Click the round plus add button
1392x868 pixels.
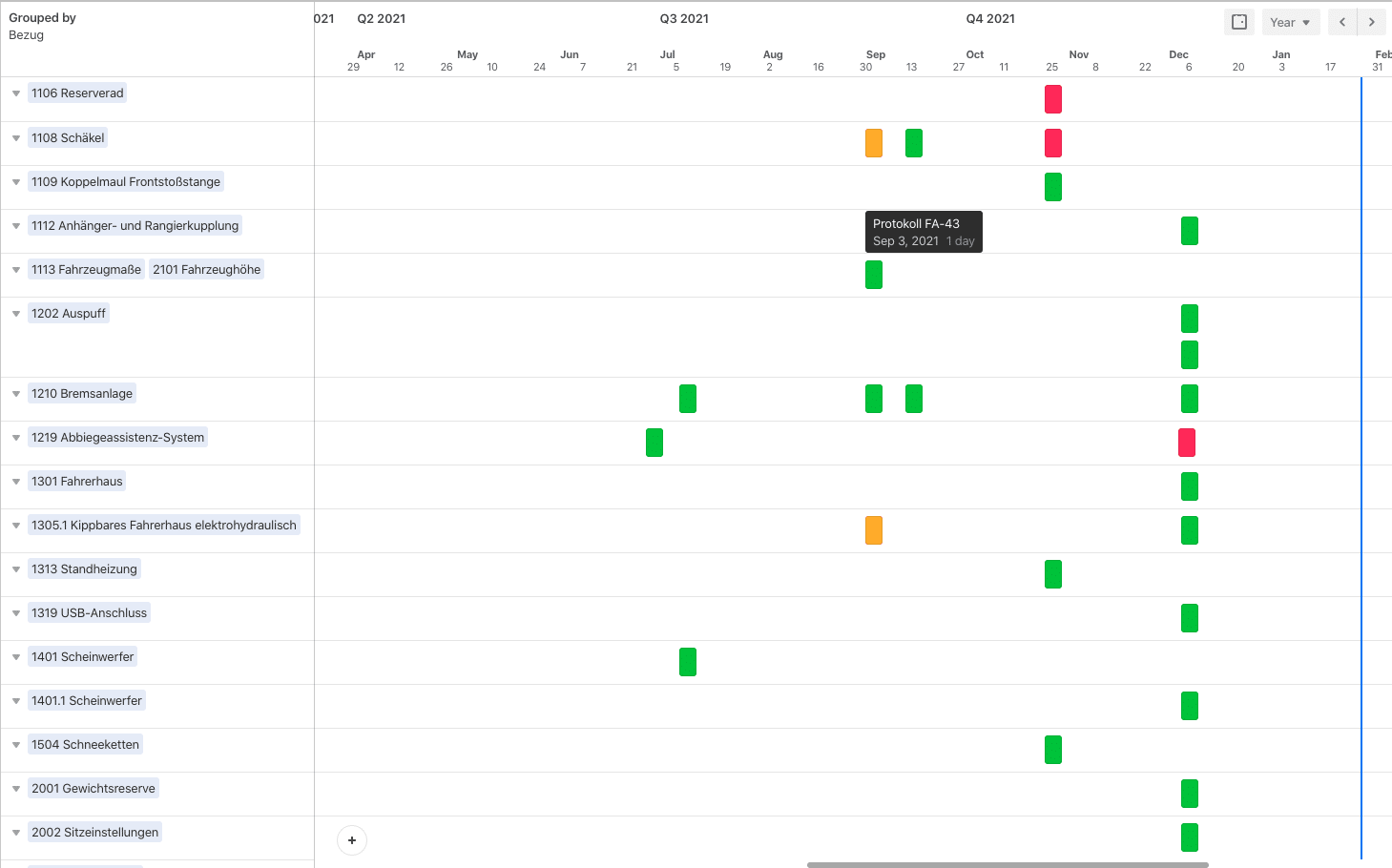[x=352, y=840]
